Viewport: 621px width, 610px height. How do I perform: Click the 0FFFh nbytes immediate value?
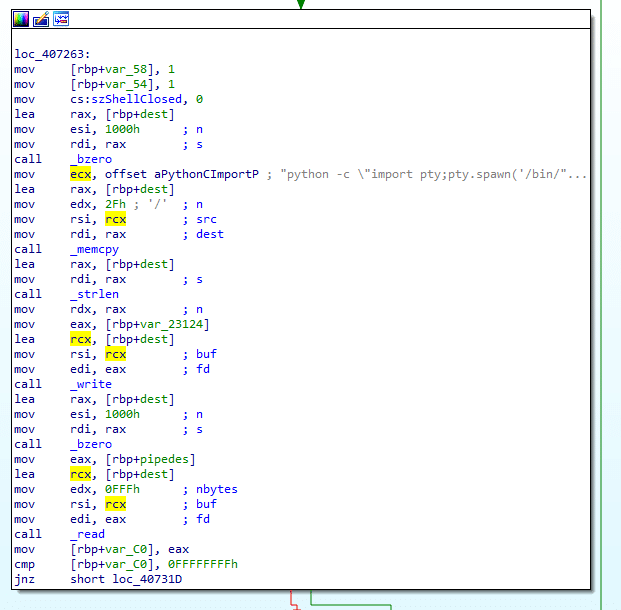click(122, 489)
